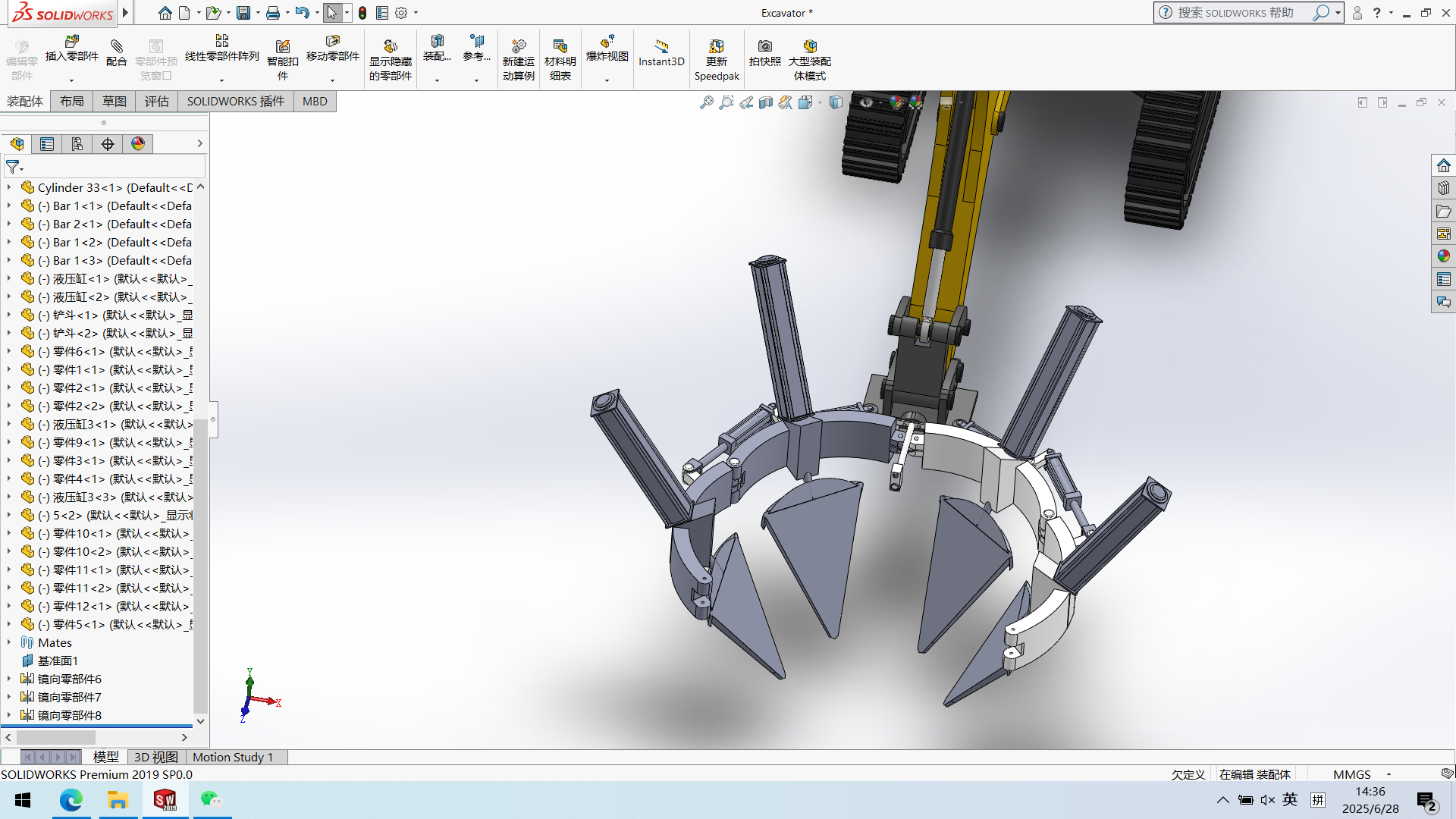This screenshot has height=819, width=1456.
Task: Click the Exploded View (爆炸视图) tool
Action: pos(607,50)
